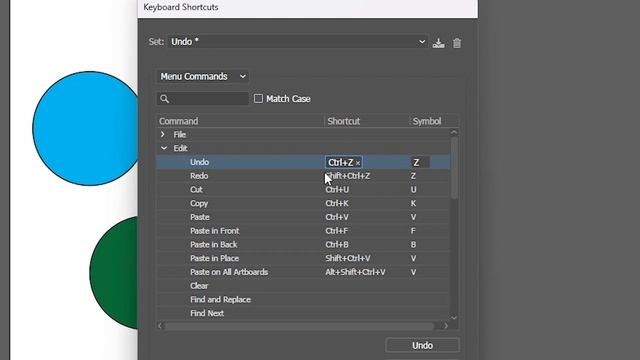Click the Ctrl+B shortcut cell
This screenshot has width=640, height=360.
337,244
